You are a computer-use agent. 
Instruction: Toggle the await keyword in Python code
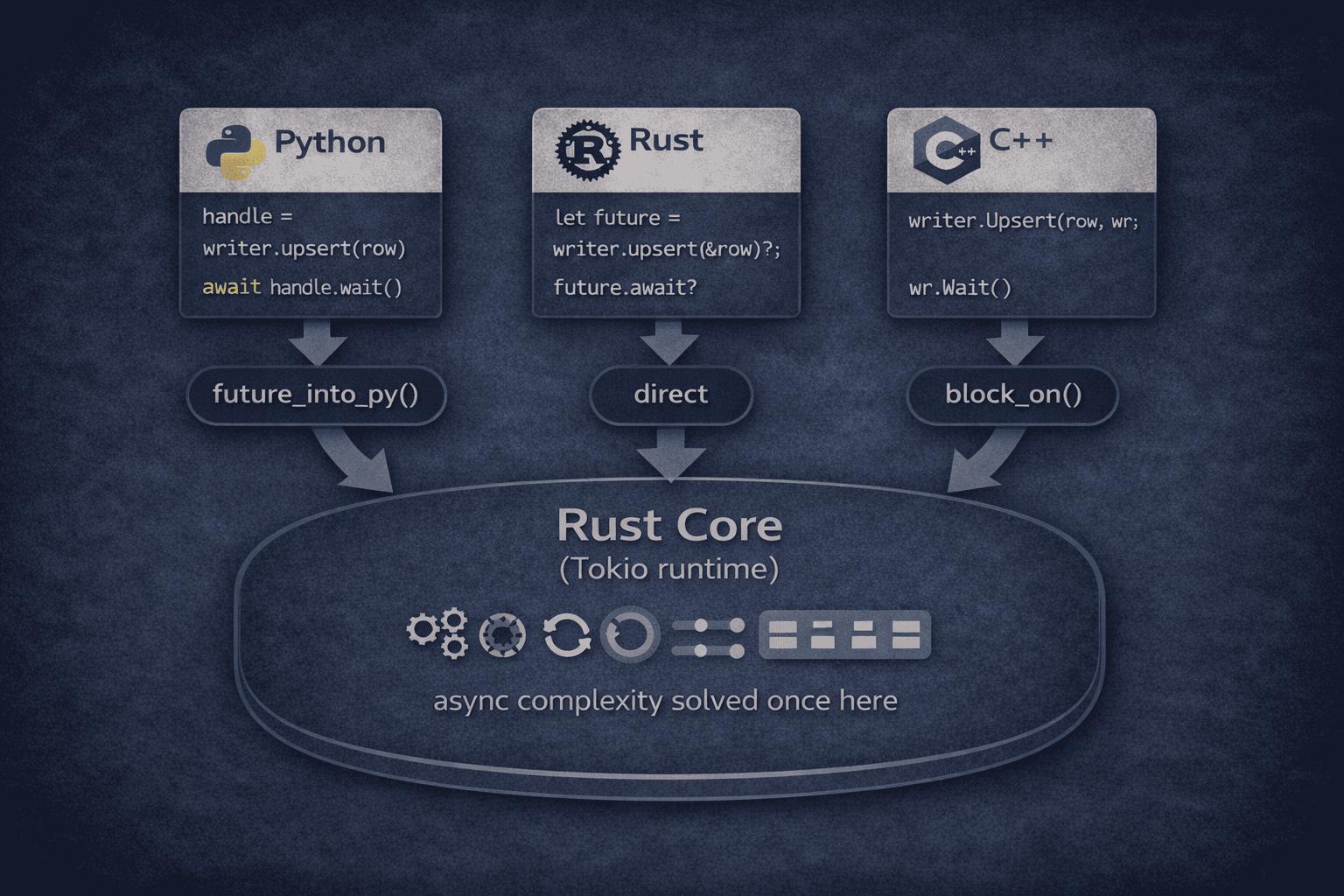coord(231,287)
